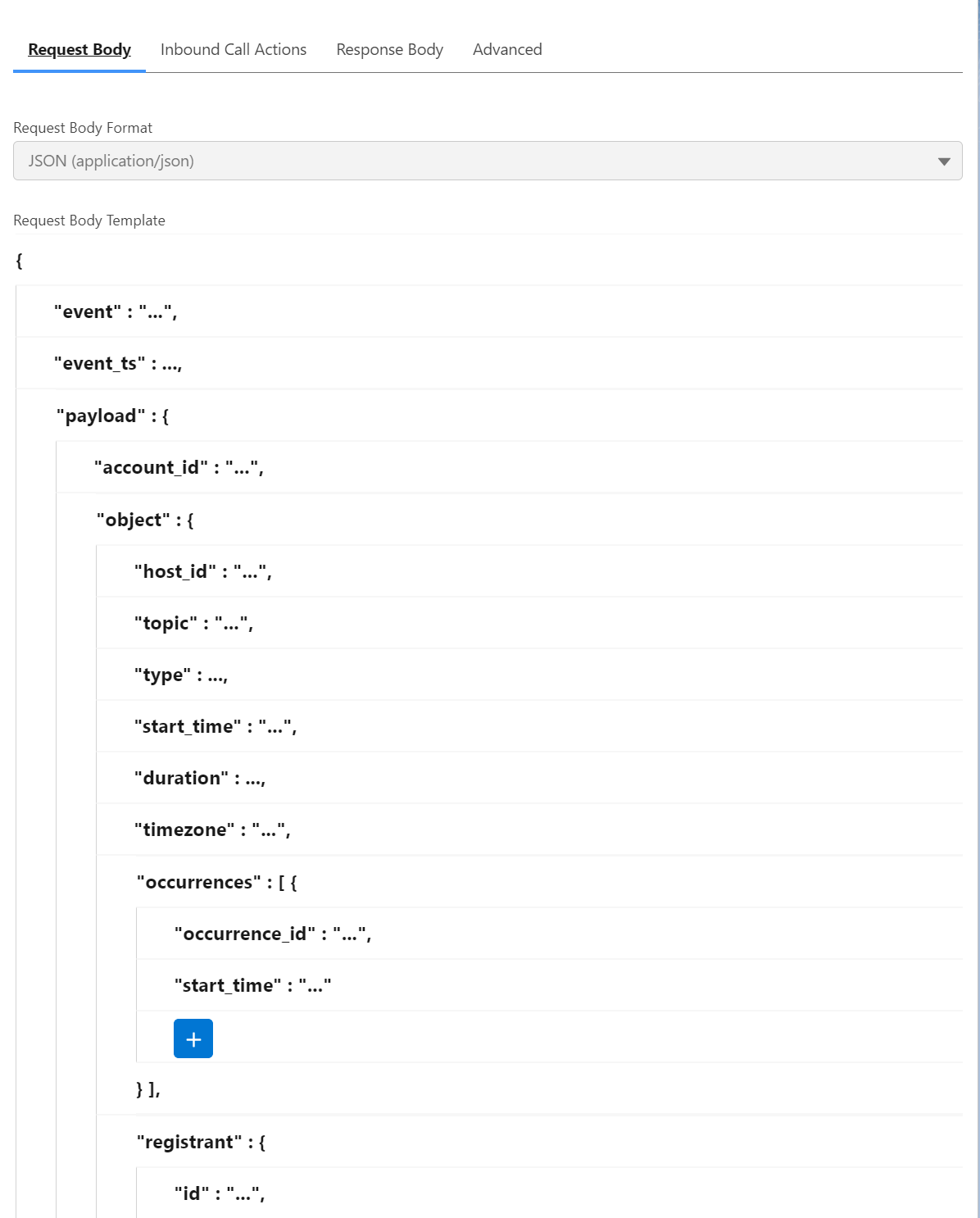The image size is (980, 1218).
Task: Click the "topic" field row
Action: coord(194,623)
